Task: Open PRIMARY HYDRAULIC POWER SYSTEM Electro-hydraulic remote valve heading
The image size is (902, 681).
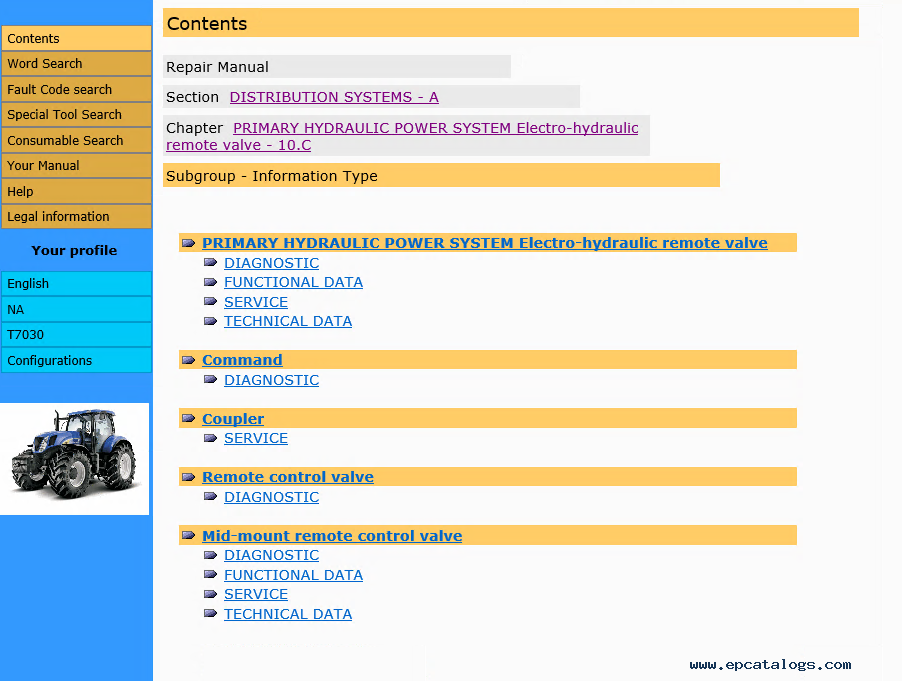Action: [484, 243]
